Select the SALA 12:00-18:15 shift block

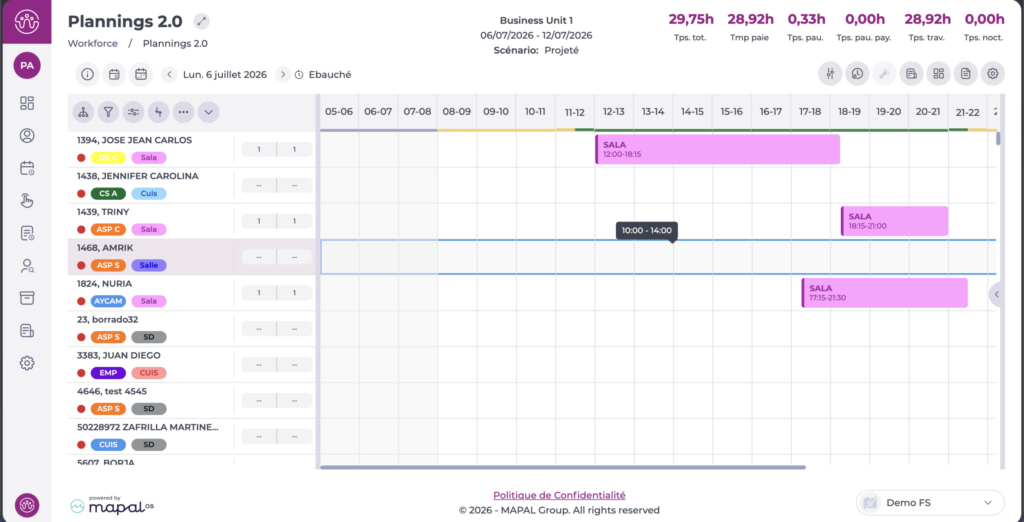[717, 149]
